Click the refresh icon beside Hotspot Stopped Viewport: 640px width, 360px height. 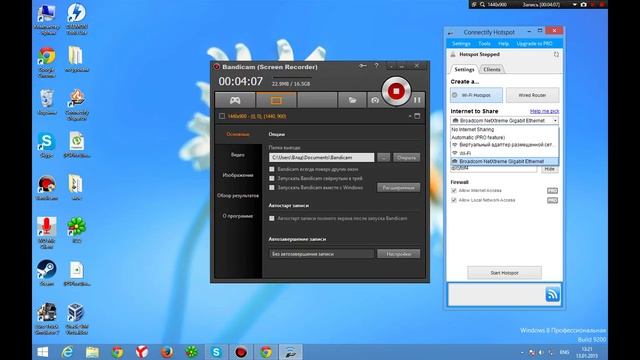pos(556,54)
